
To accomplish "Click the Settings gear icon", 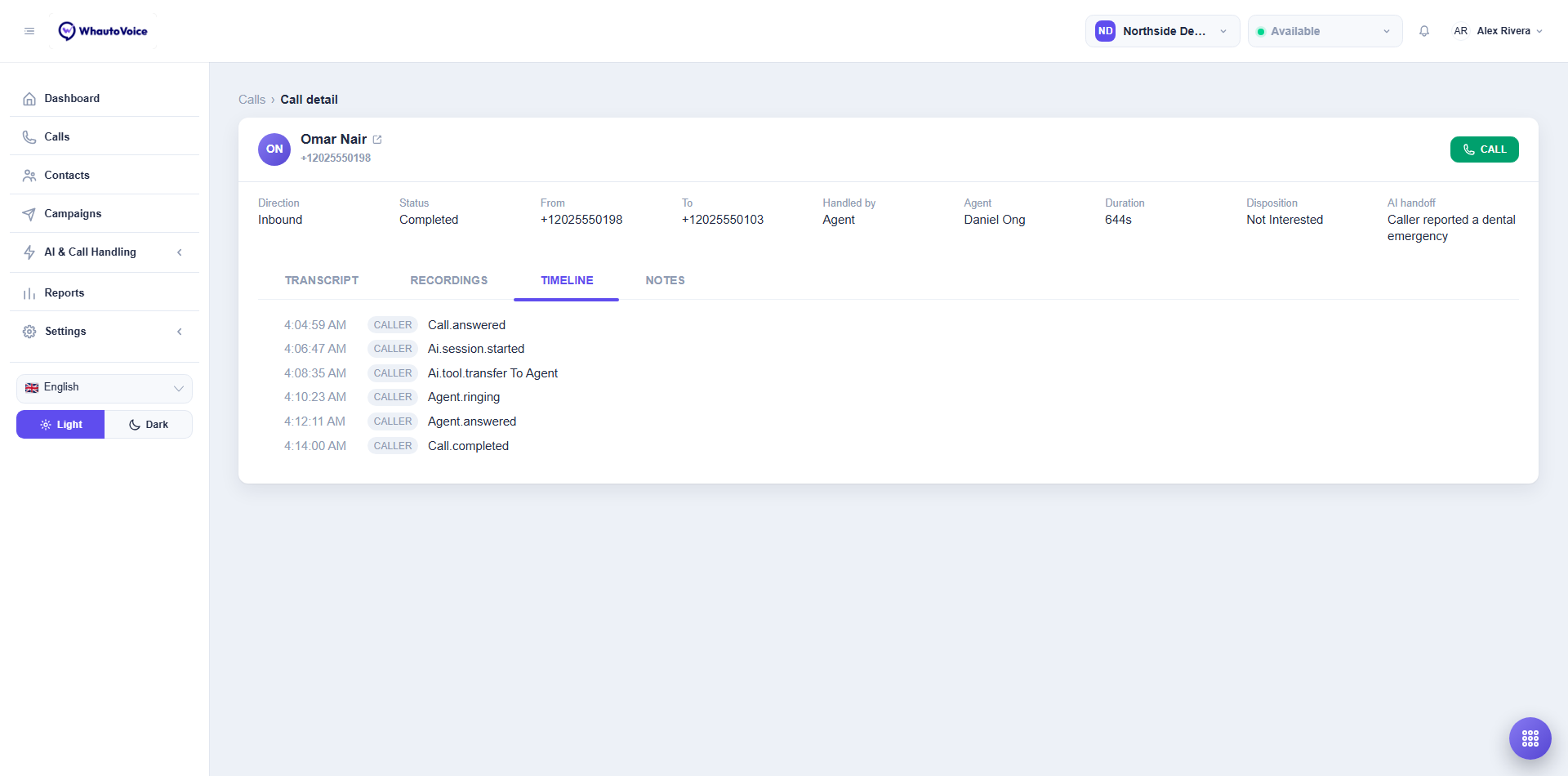I will 29,332.
